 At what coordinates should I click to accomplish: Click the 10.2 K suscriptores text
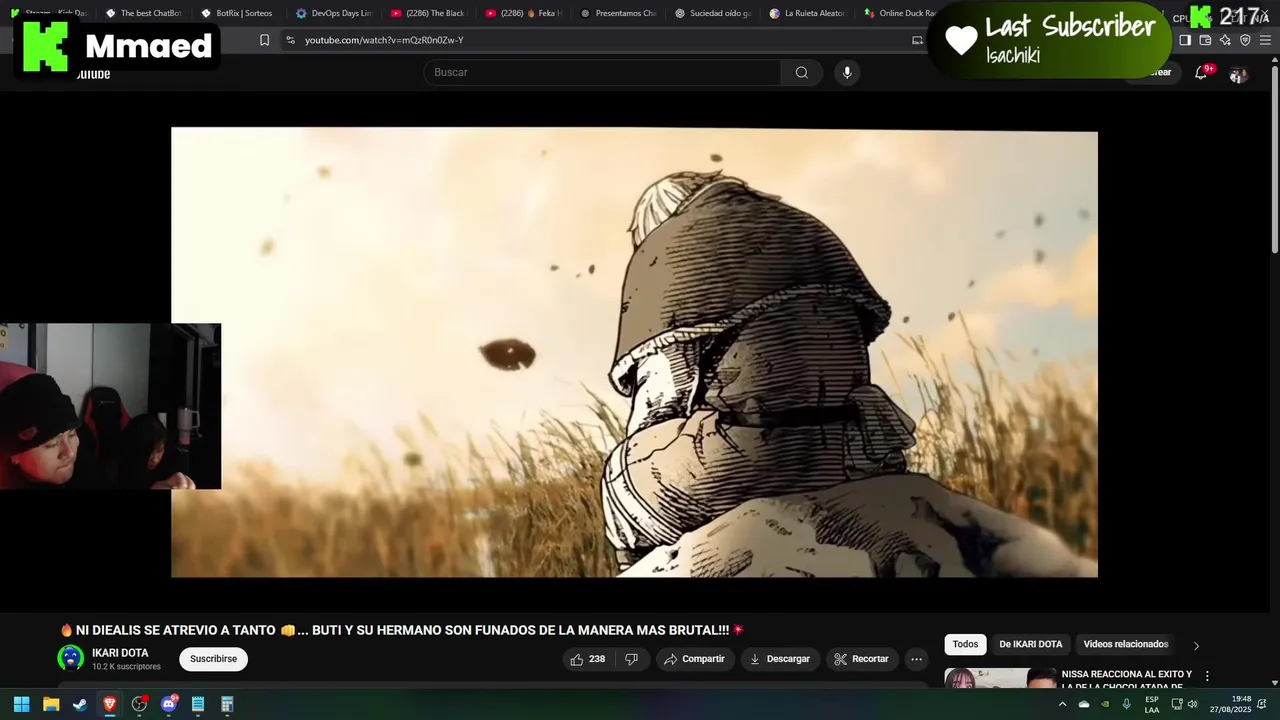(126, 667)
